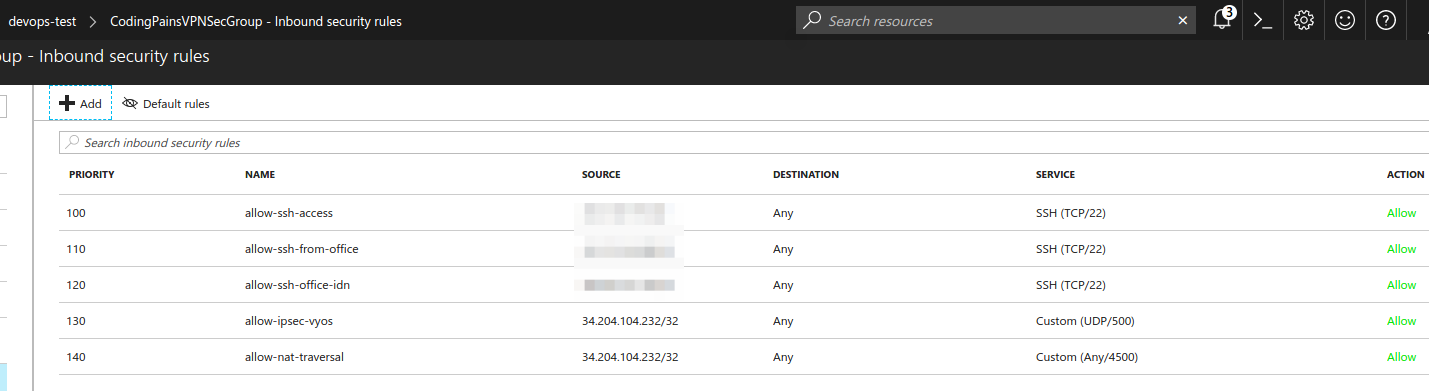Click Allow action of allow-nat-traversal

click(x=1401, y=357)
